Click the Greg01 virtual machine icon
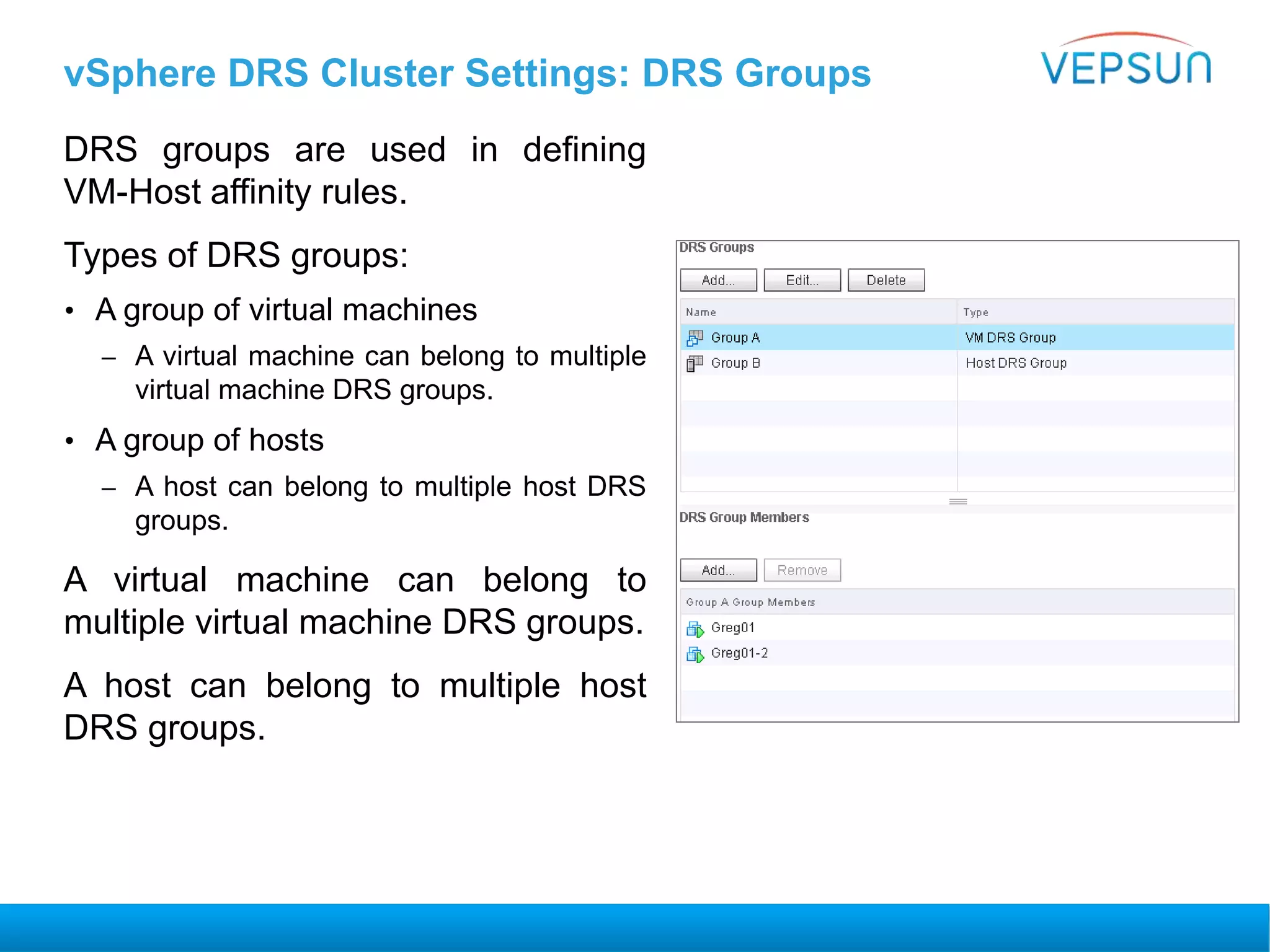 pyautogui.click(x=695, y=628)
